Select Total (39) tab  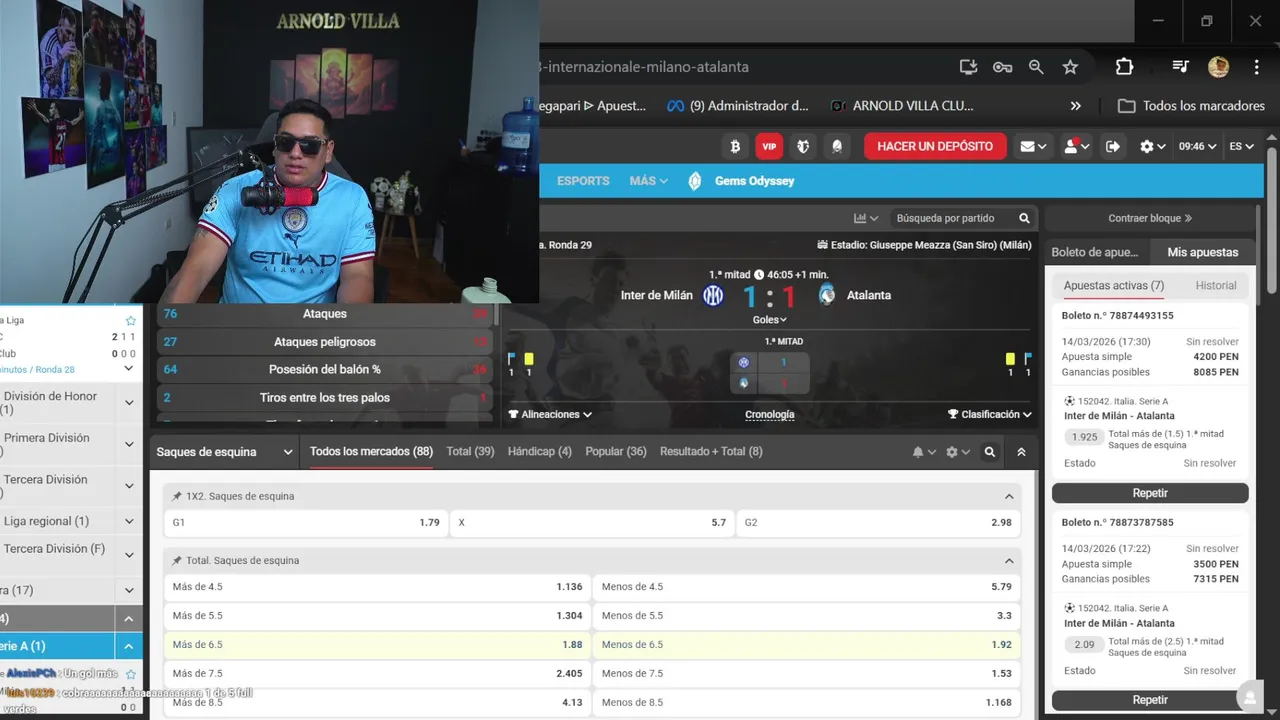470,452
